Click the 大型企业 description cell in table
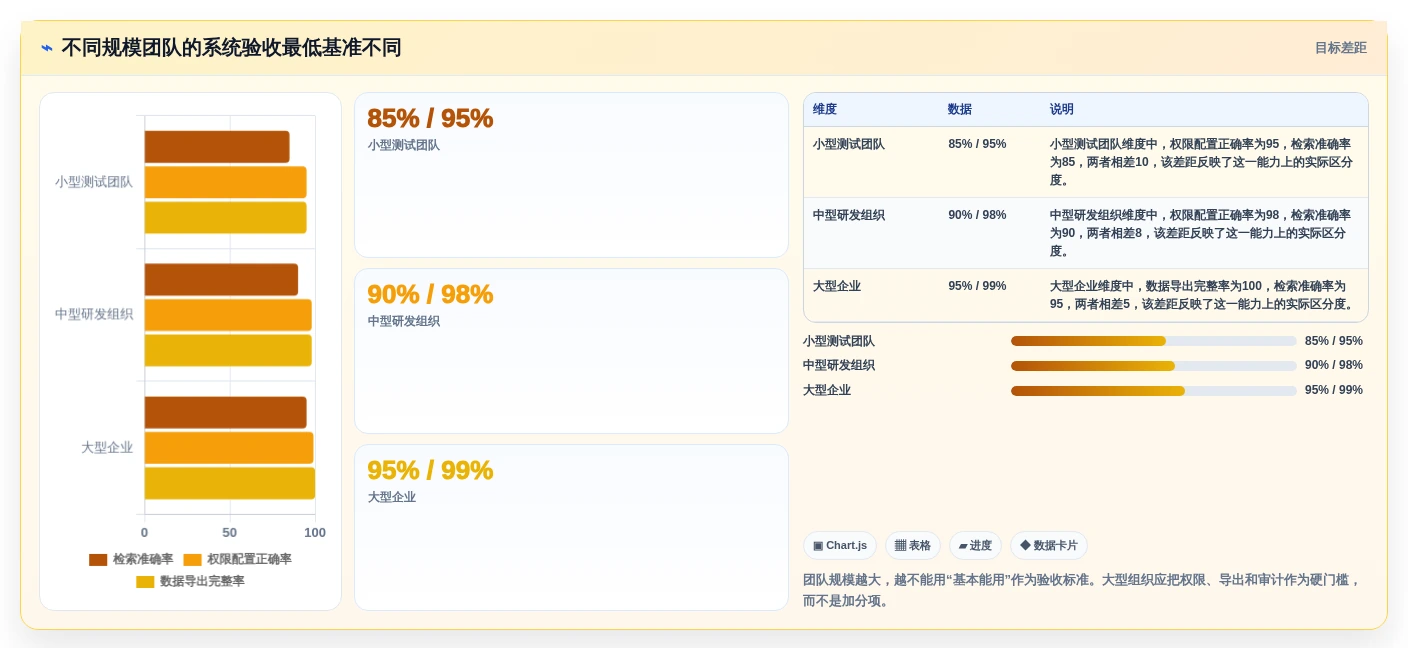This screenshot has width=1408, height=648. pos(1203,295)
